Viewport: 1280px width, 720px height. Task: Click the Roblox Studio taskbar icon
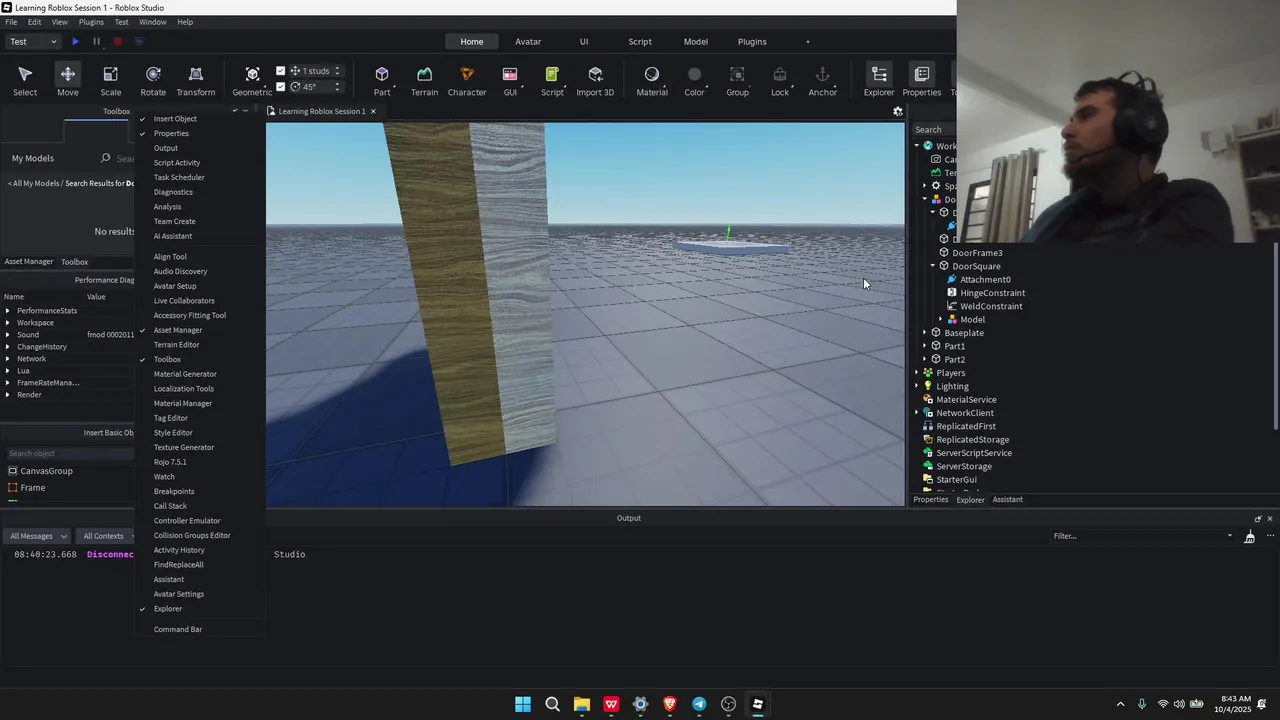click(x=758, y=704)
